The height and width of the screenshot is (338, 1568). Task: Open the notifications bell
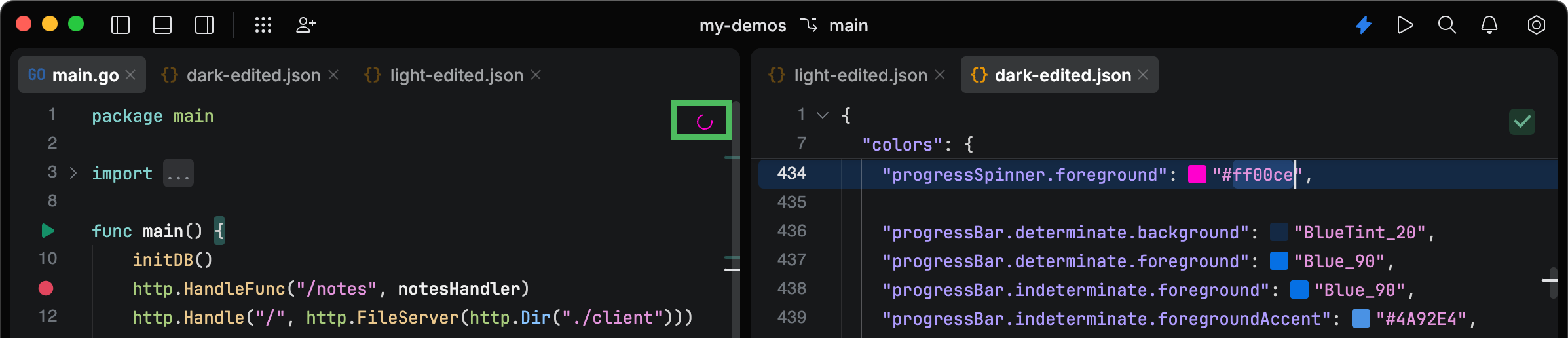[1489, 25]
